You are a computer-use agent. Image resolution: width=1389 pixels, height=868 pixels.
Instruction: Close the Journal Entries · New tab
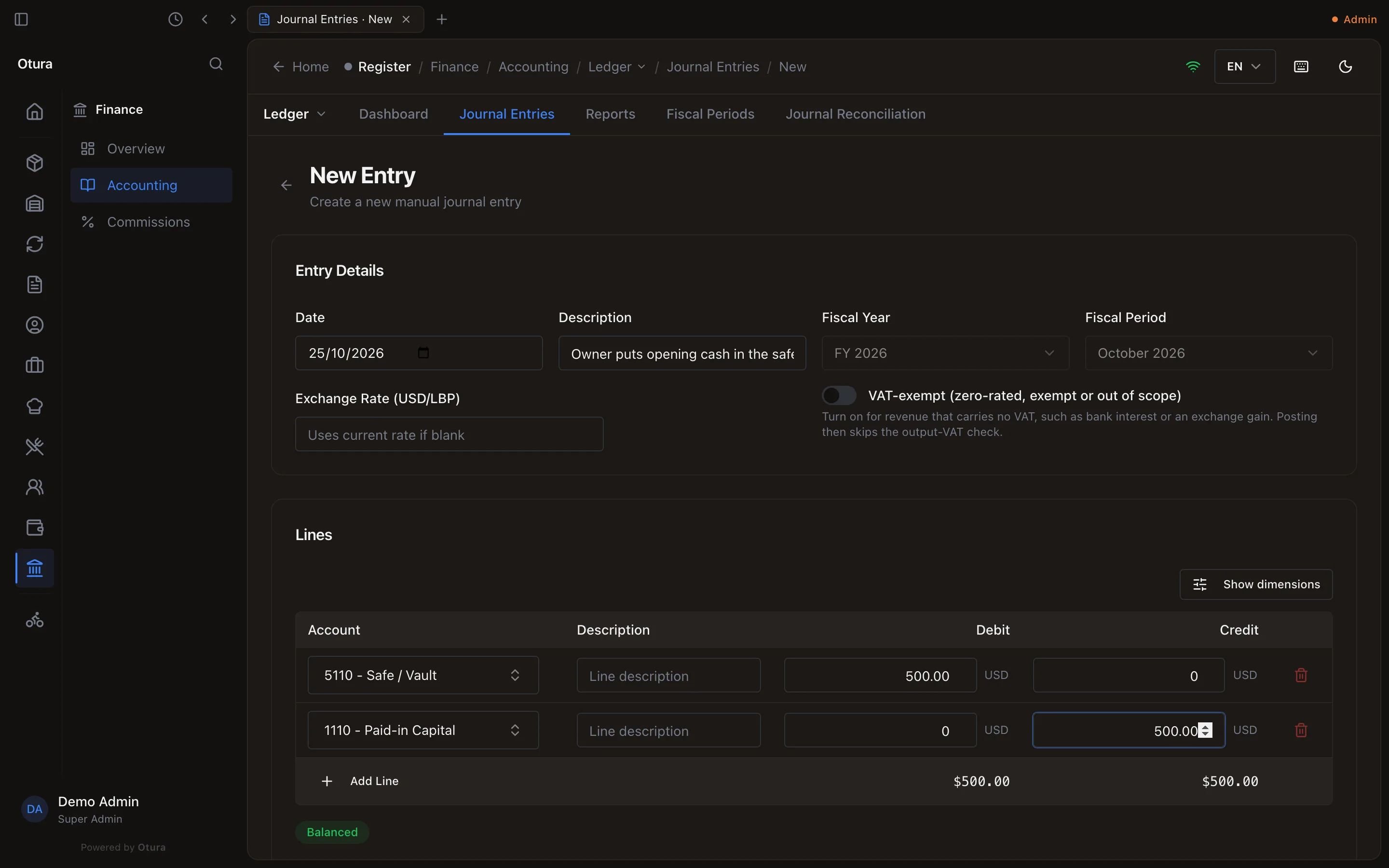click(407, 19)
